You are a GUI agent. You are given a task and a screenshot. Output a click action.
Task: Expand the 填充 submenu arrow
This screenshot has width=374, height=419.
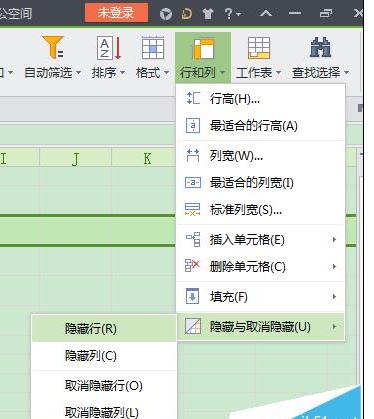click(x=334, y=296)
